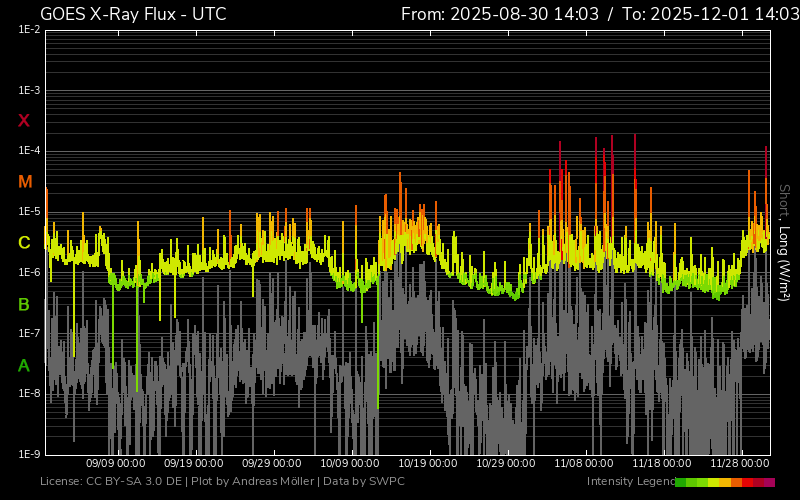Click the orange M flare class label
Screen dimensions: 800x500
pos(25,182)
